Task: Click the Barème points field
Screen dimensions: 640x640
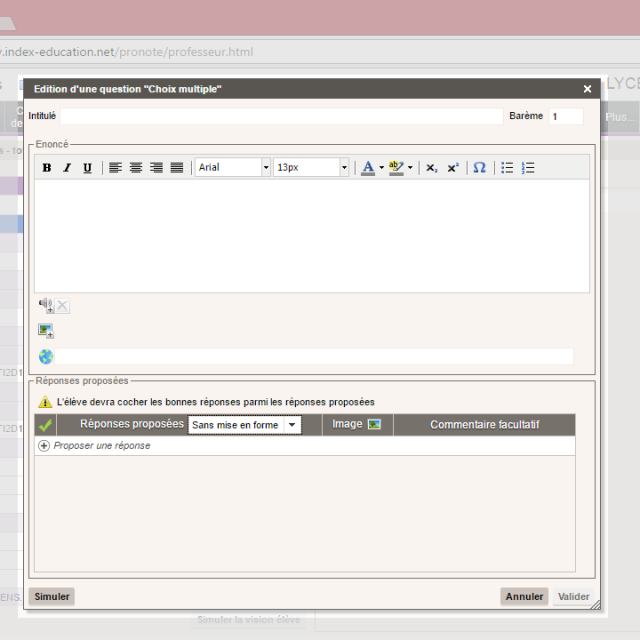Action: (566, 116)
